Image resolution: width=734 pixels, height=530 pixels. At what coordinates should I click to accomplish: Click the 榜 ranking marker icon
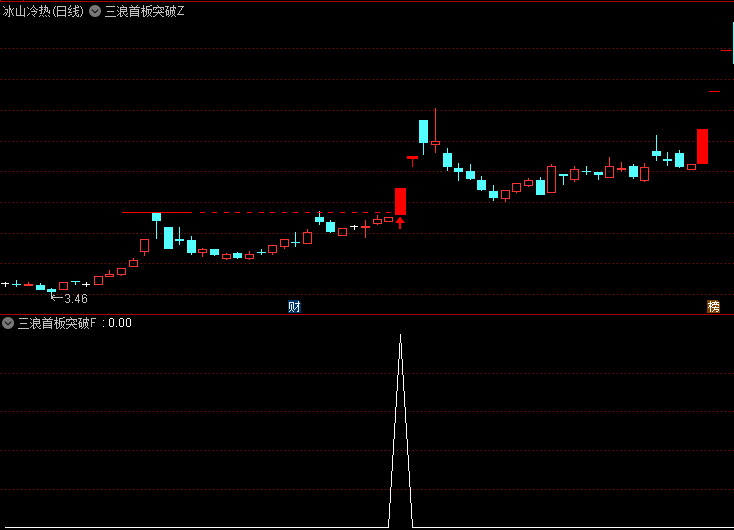click(713, 307)
